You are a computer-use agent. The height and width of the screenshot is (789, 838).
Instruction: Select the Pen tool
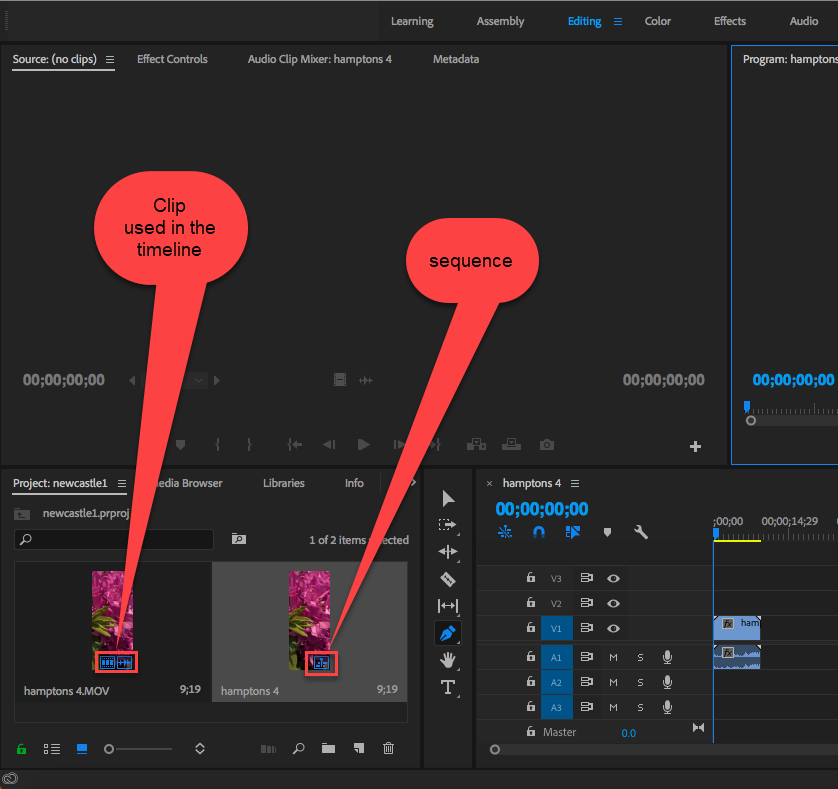[x=448, y=633]
